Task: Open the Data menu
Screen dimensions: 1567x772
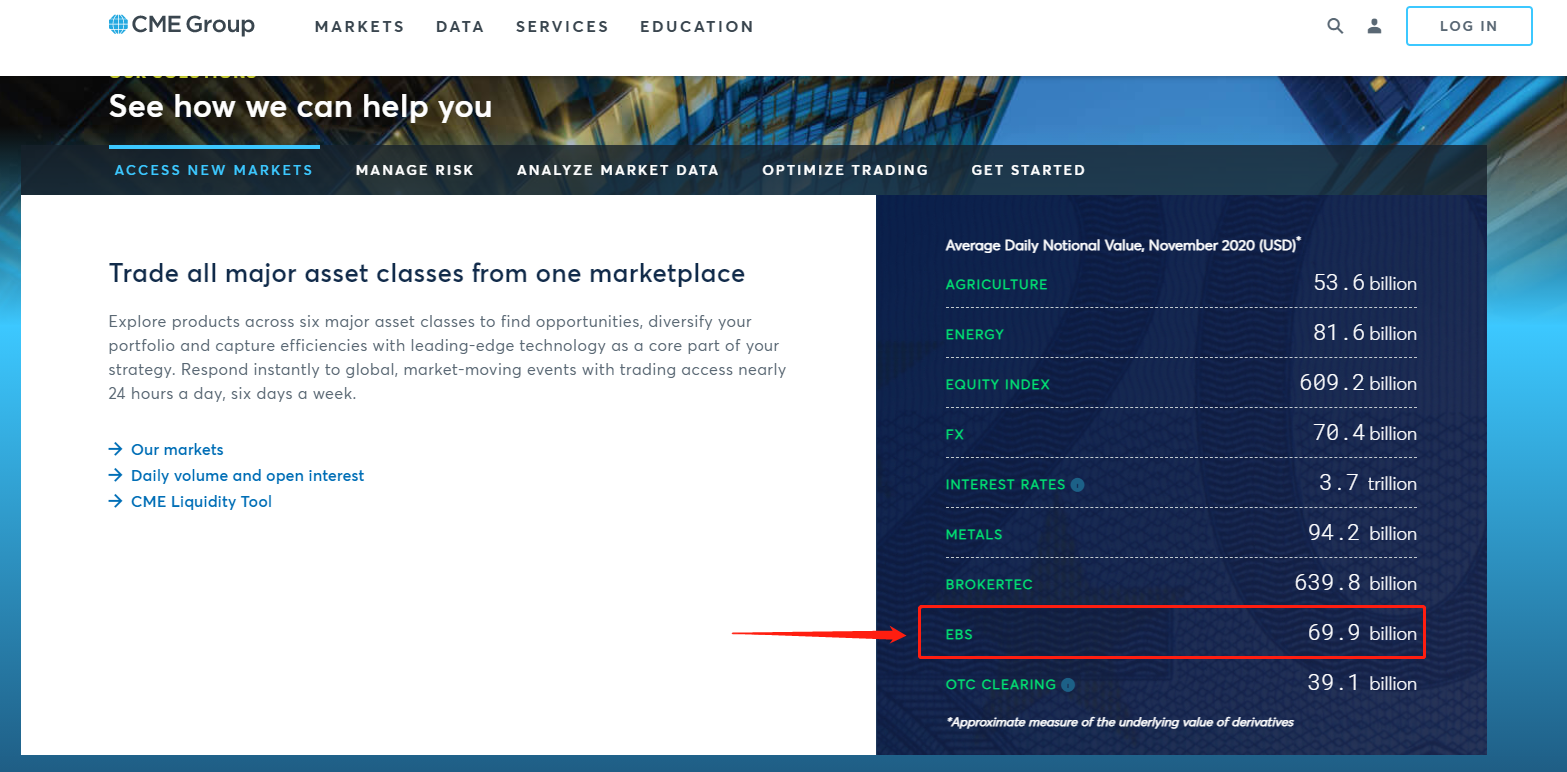Action: [460, 27]
